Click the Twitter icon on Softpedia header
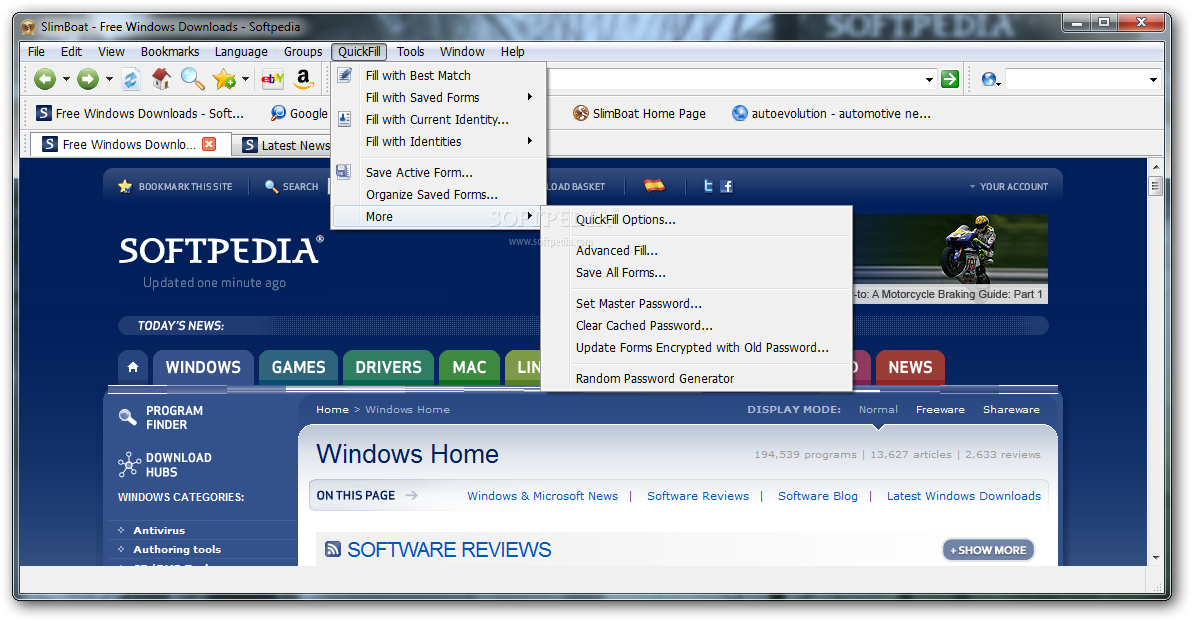This screenshot has height=621, width=1192. tap(708, 185)
